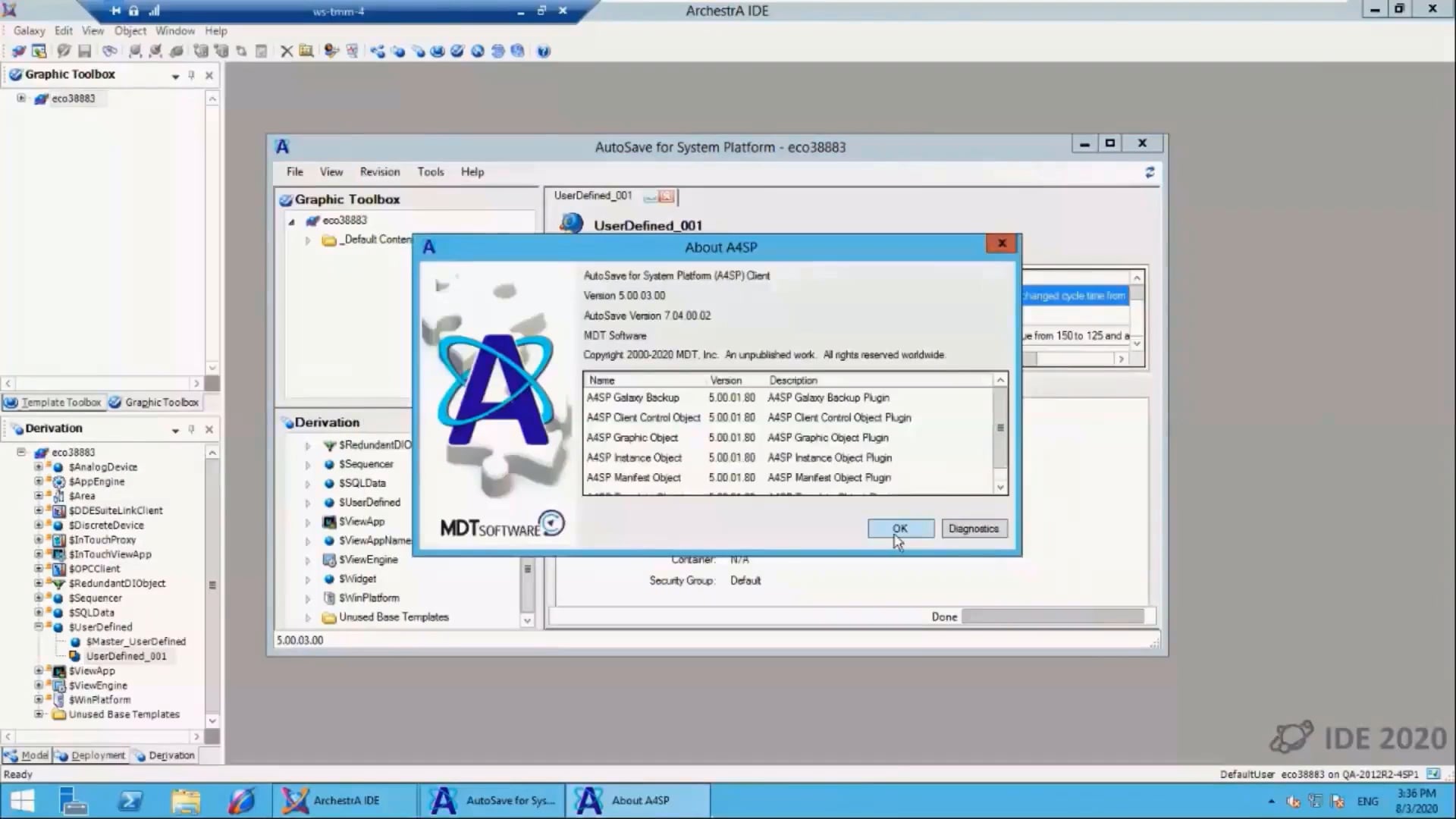Switch to the Template Toolbox tab
The image size is (1456, 819).
(53, 402)
